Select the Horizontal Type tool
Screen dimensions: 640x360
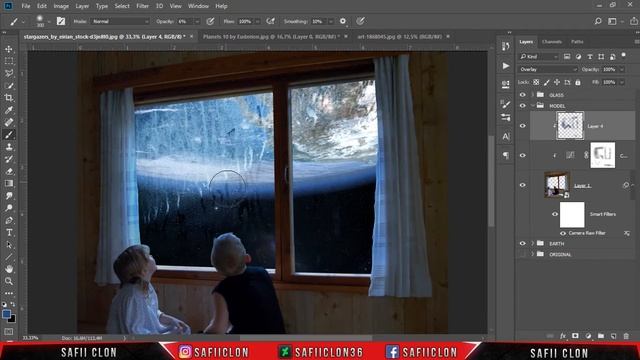coord(9,233)
